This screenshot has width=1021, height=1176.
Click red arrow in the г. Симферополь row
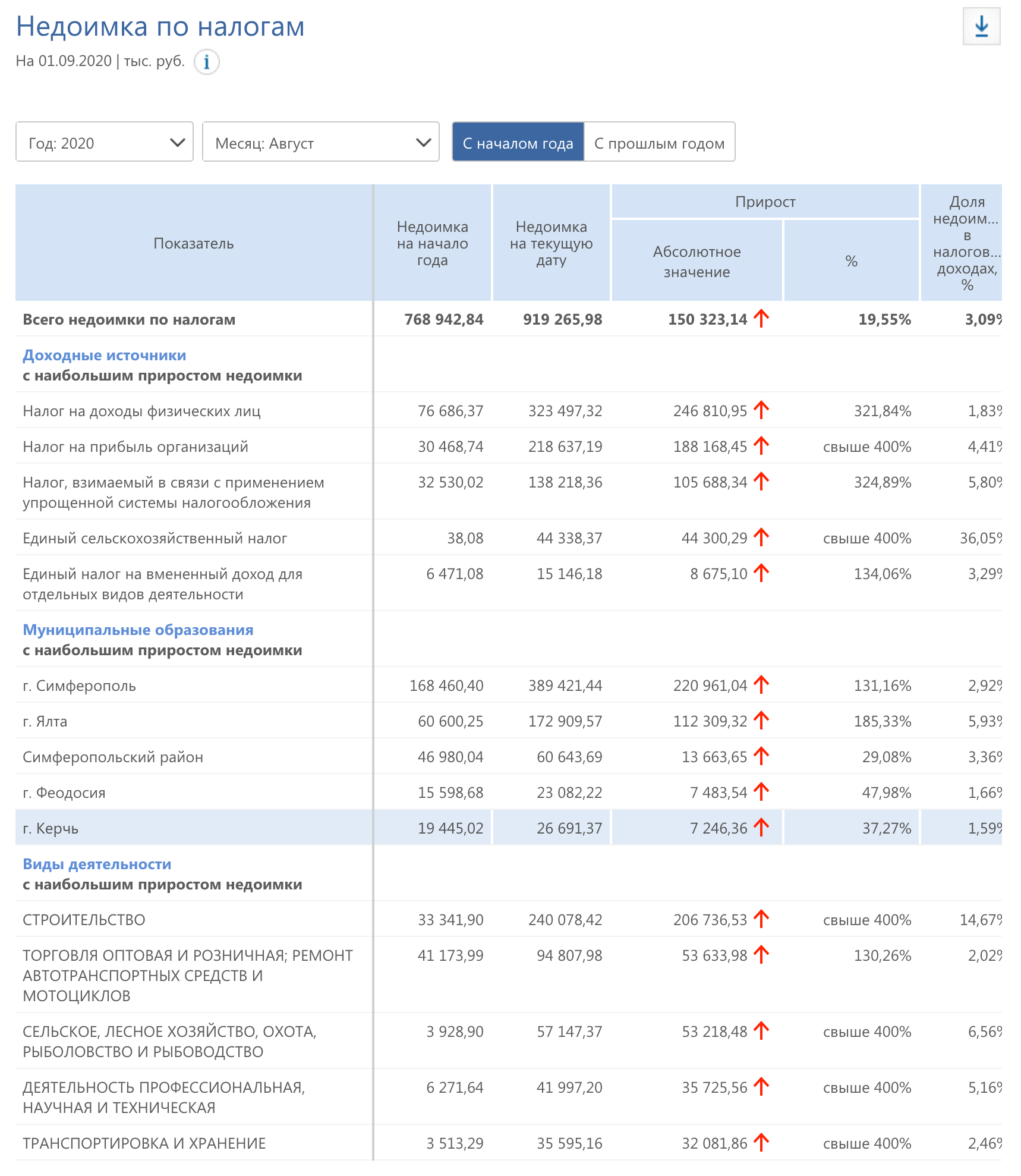coord(761,685)
